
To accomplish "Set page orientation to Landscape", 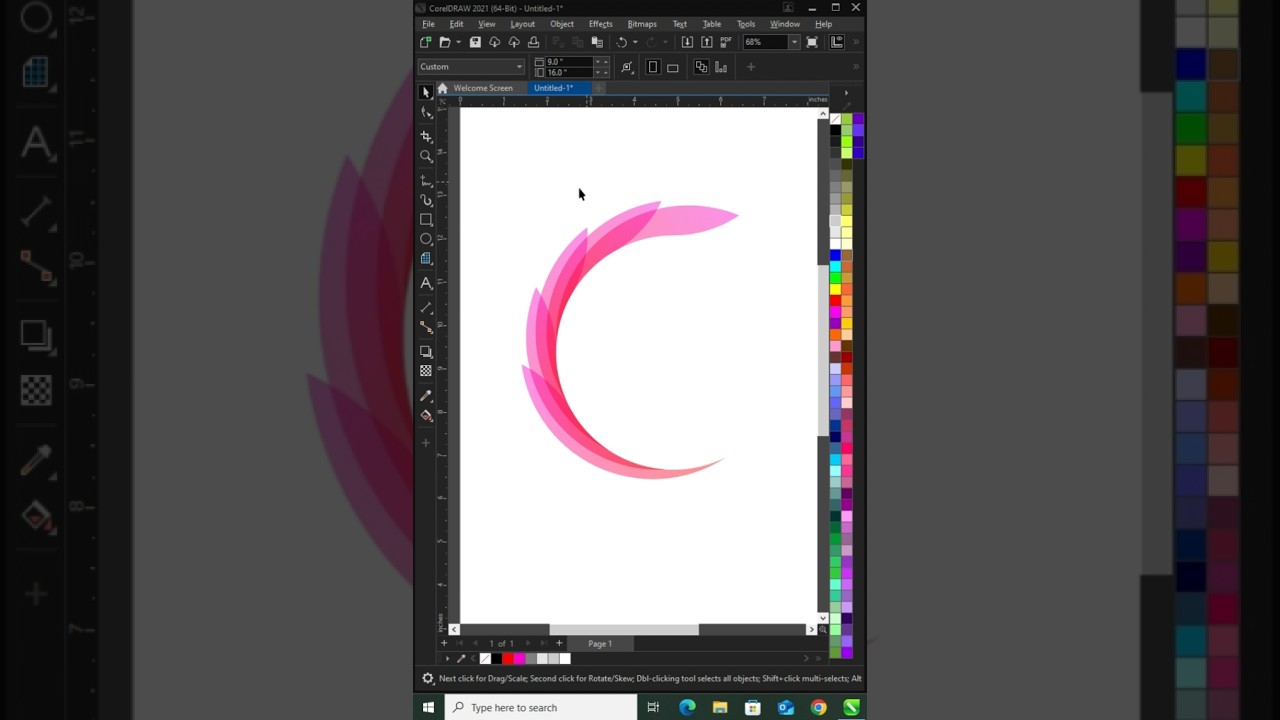I will [x=673, y=67].
